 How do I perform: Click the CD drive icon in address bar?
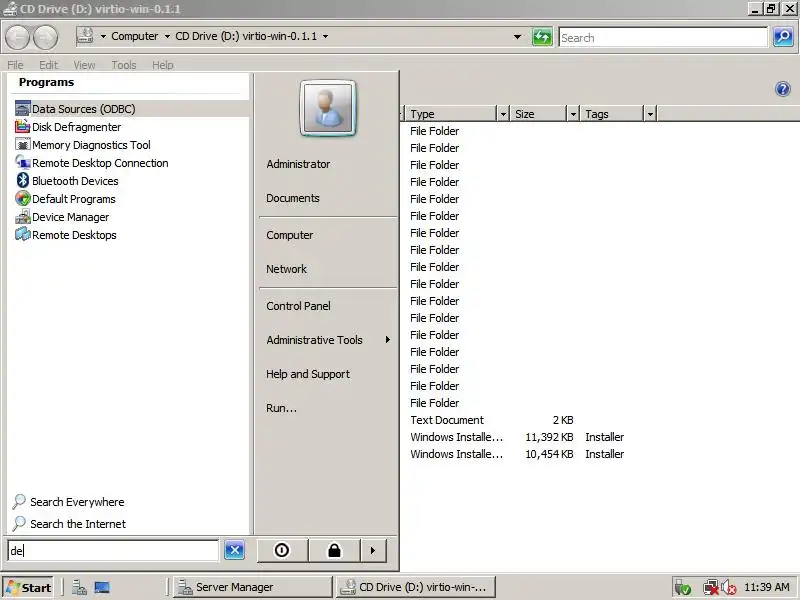(85, 36)
